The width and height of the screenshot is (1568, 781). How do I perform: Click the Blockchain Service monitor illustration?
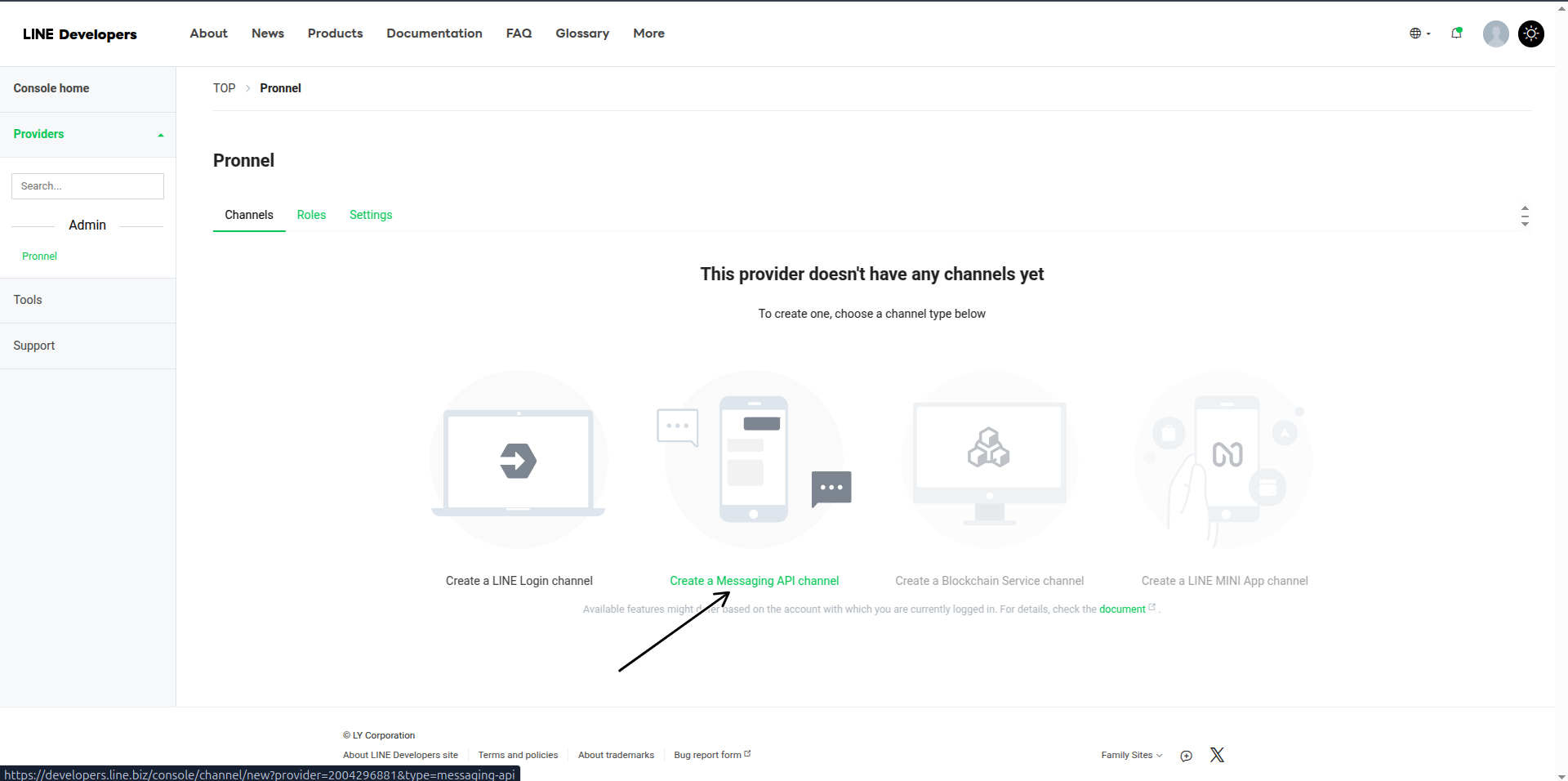point(989,460)
